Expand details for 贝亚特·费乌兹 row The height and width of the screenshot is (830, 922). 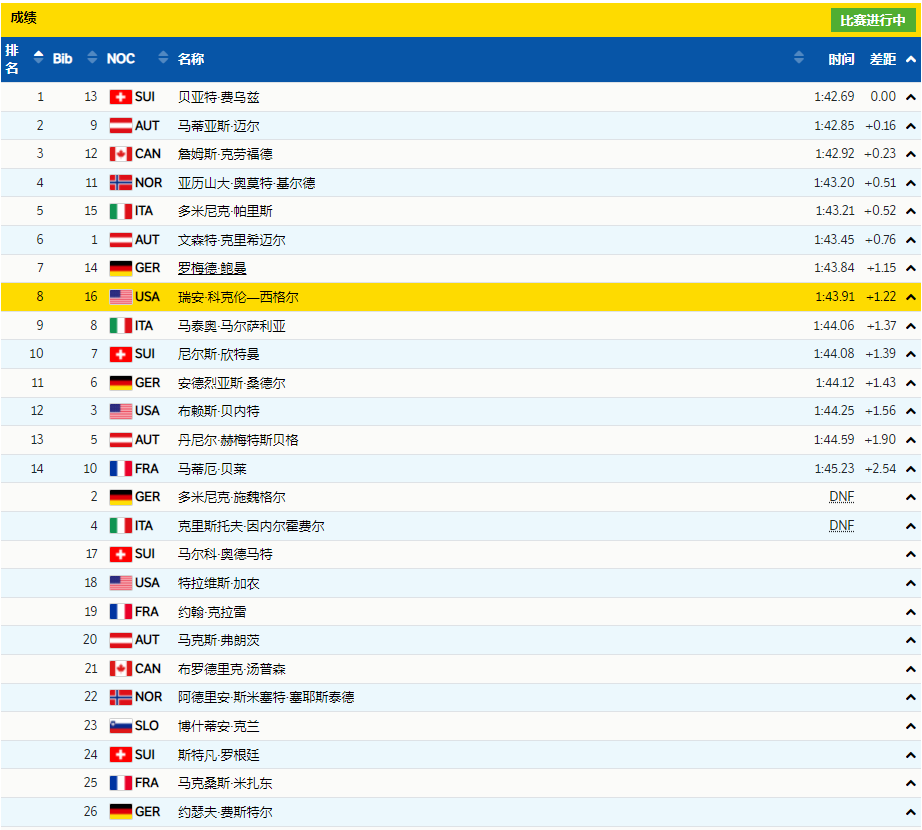(910, 97)
